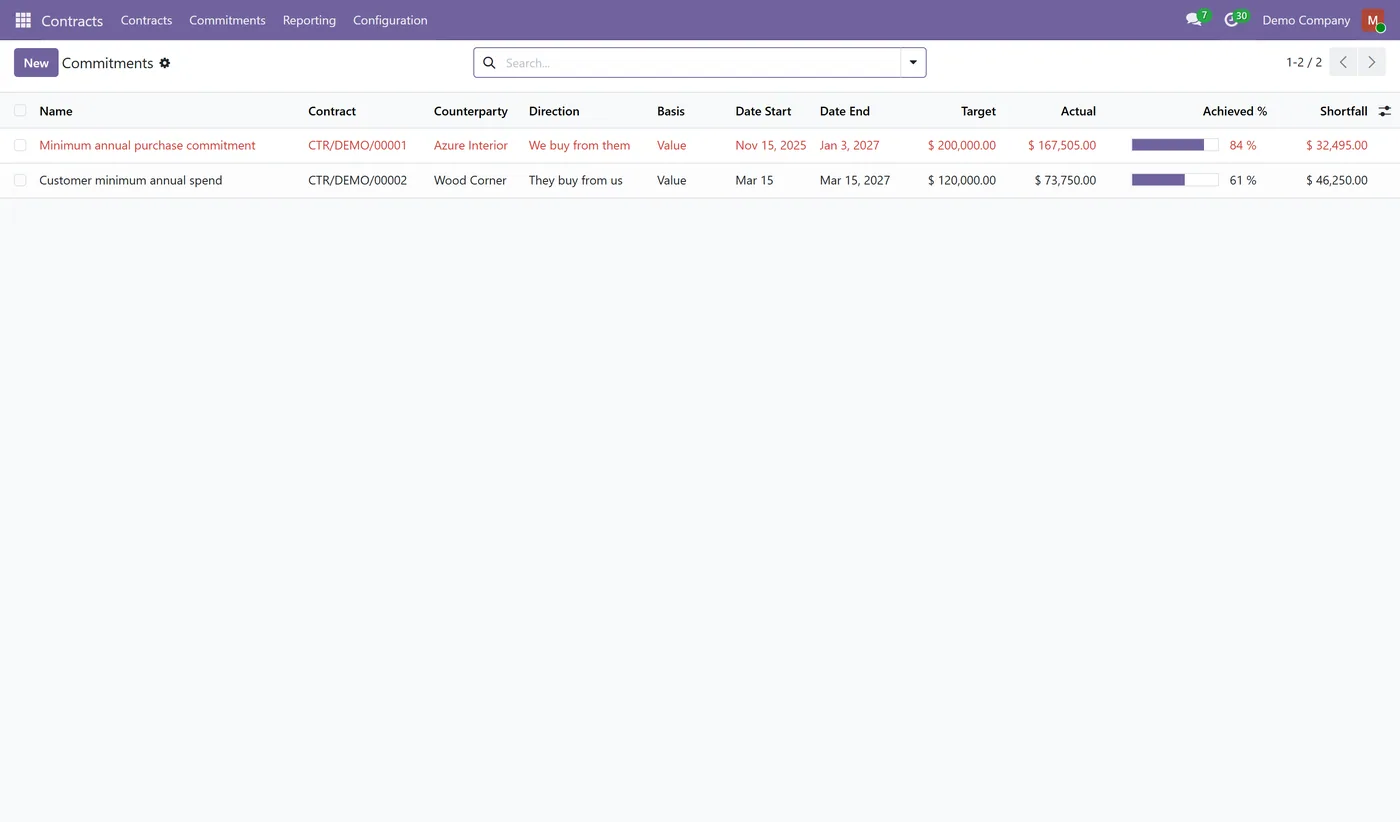Screen dimensions: 1400x822
Task: Sort by the Target column header
Action: coord(978,111)
